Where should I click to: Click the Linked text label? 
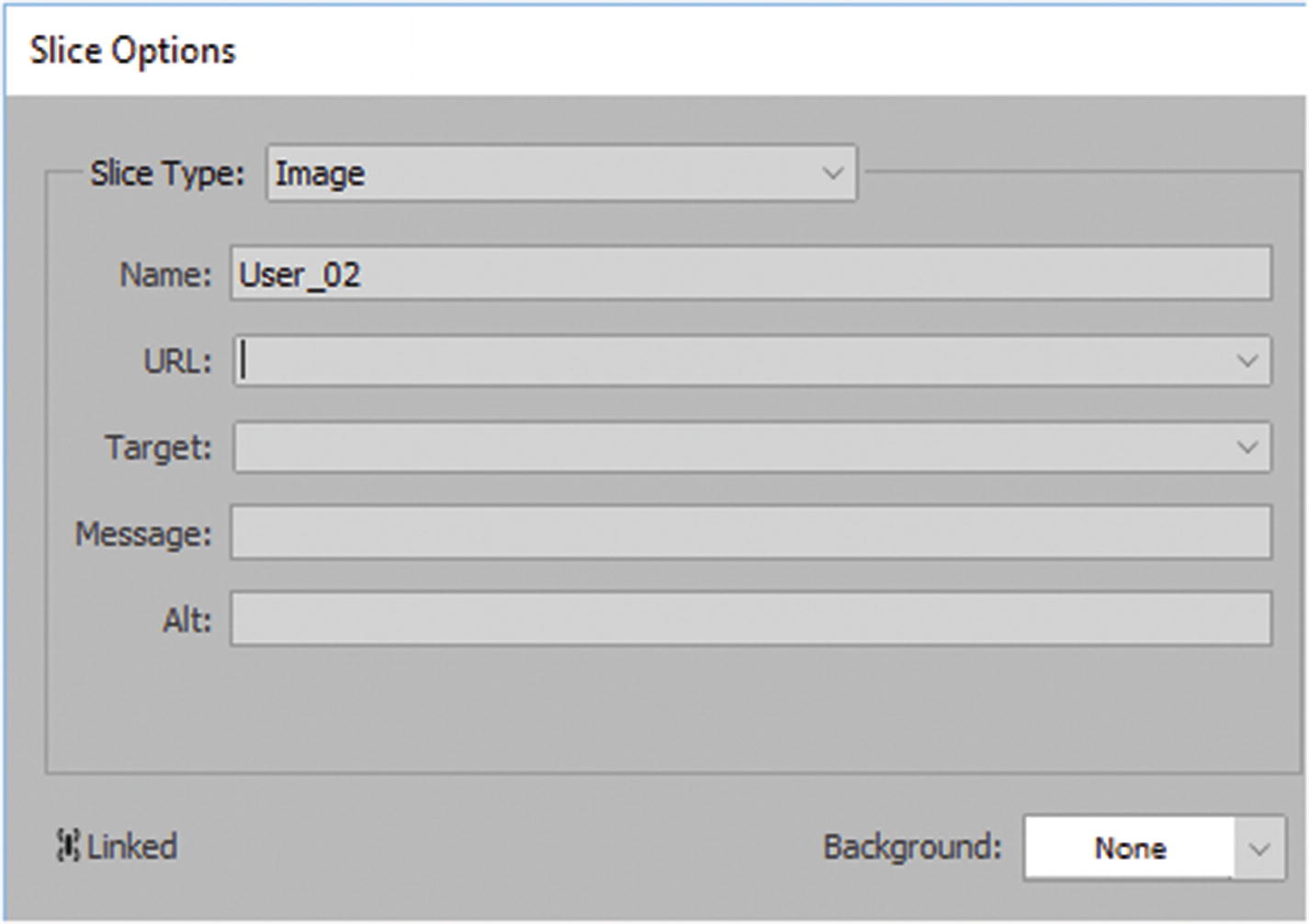click(131, 846)
